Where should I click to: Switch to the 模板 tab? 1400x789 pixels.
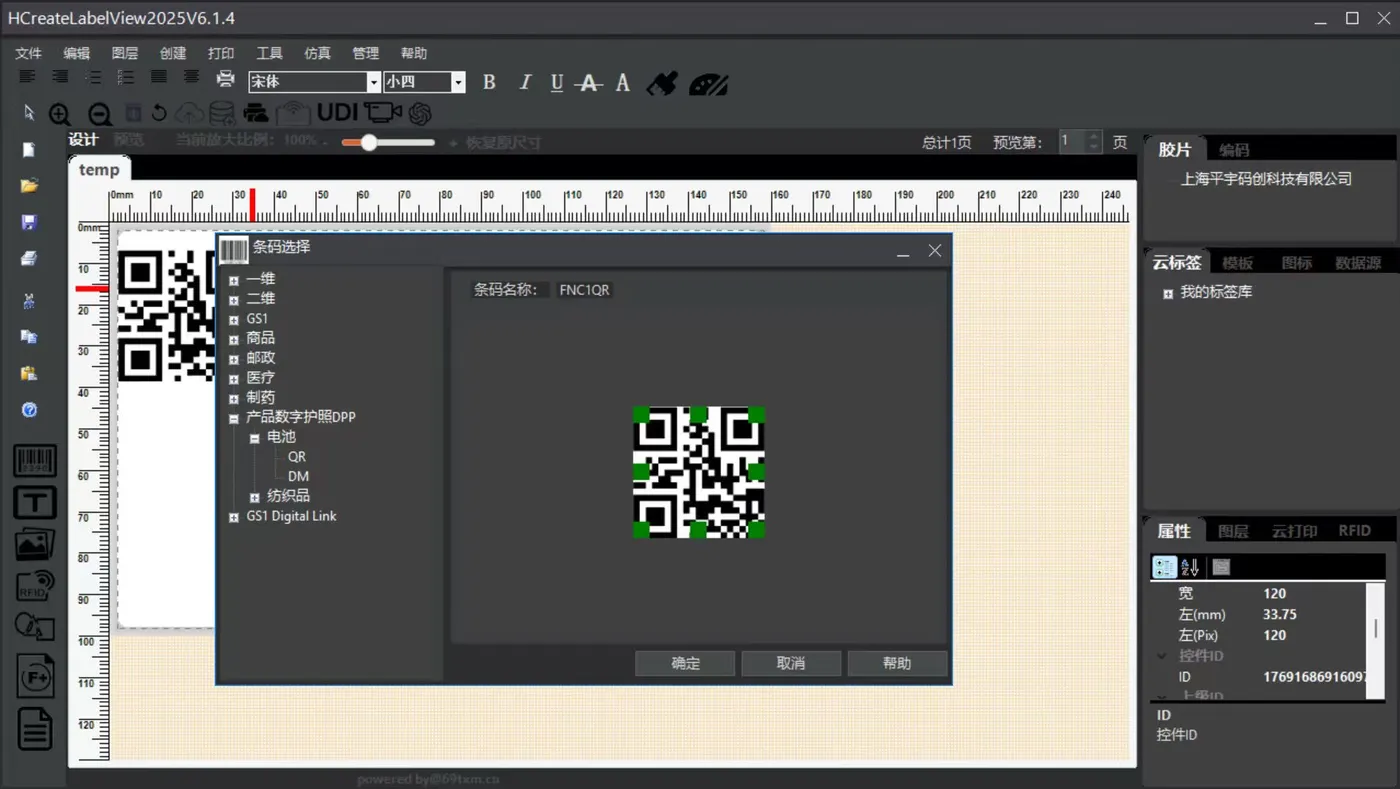click(1237, 263)
